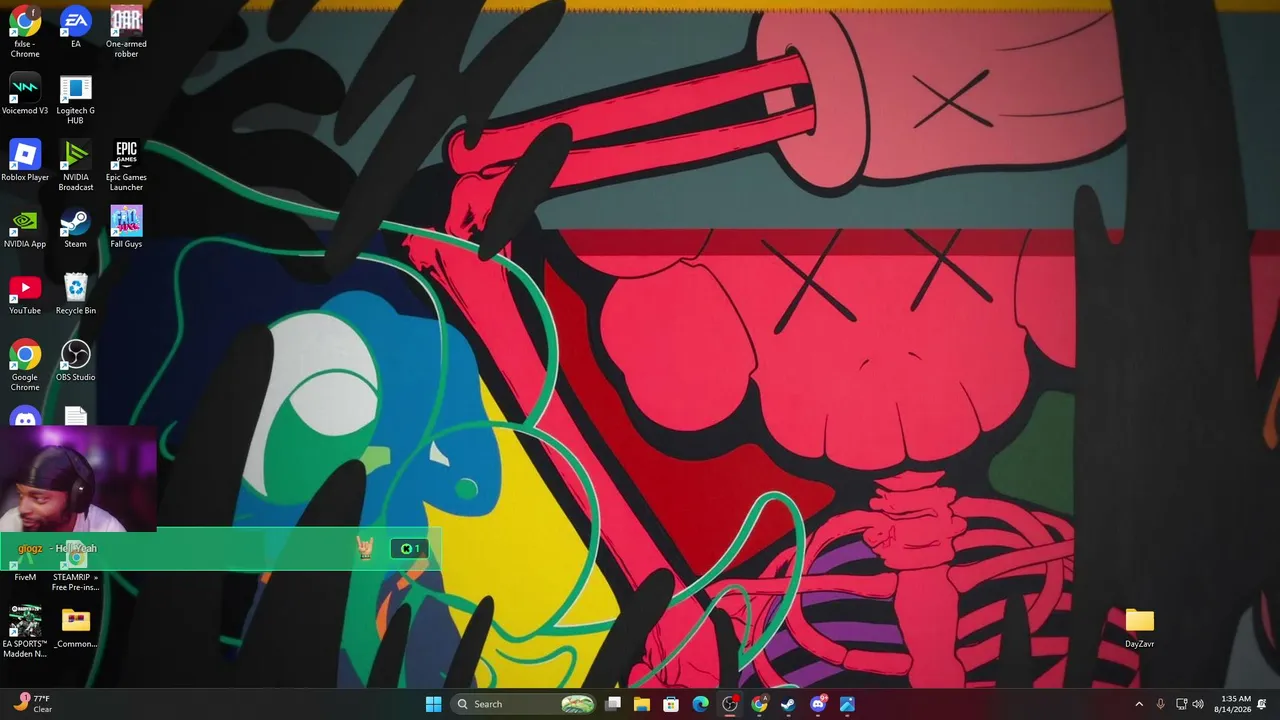Screen dimensions: 1280x720
Task: Open the weather widget showing 77°F Clear
Action: click(33, 704)
